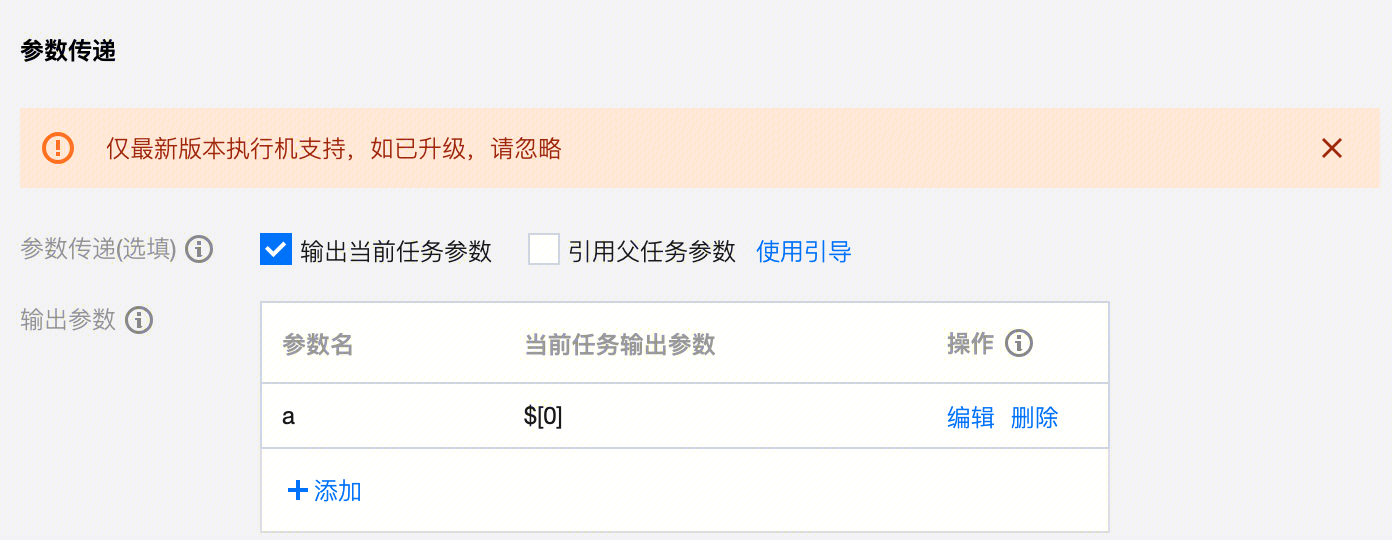Click the warning message text in the banner
The width and height of the screenshot is (1392, 540).
(334, 149)
